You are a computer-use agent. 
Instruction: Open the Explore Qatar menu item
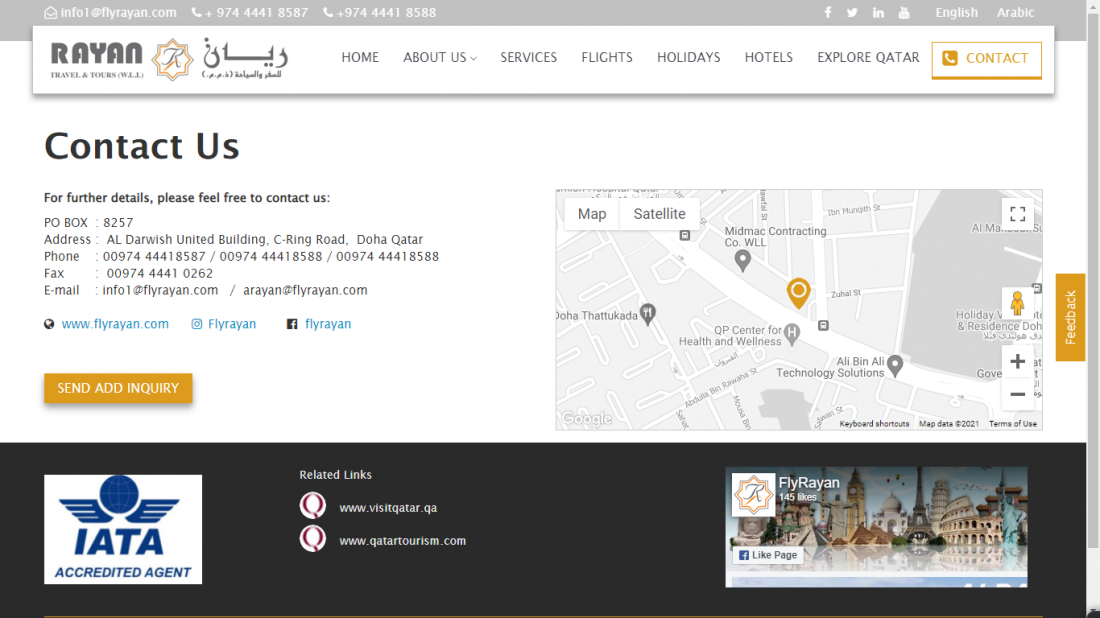click(x=868, y=58)
